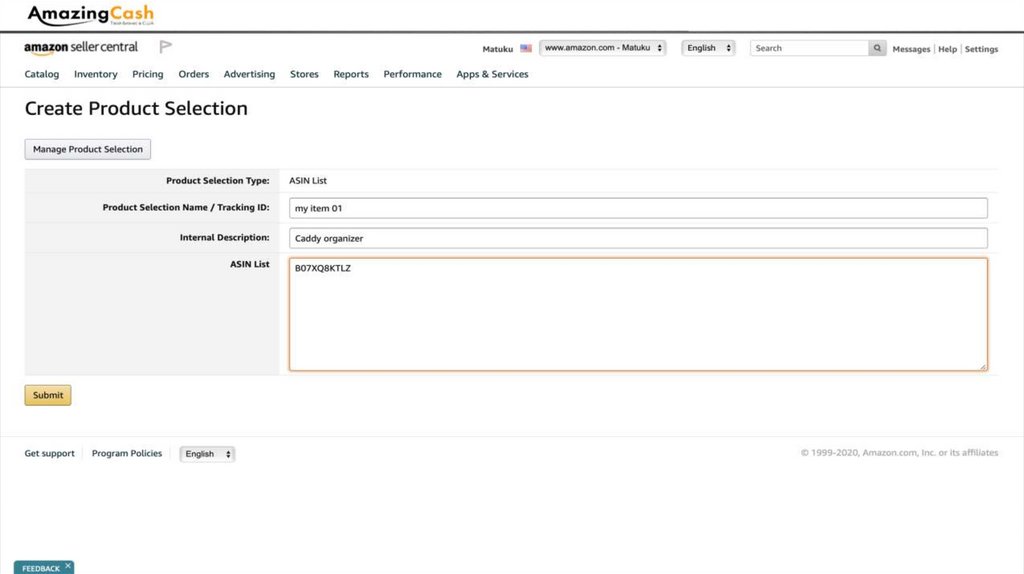The width and height of the screenshot is (1024, 574).
Task: Open the Apps & Services menu
Action: click(492, 74)
